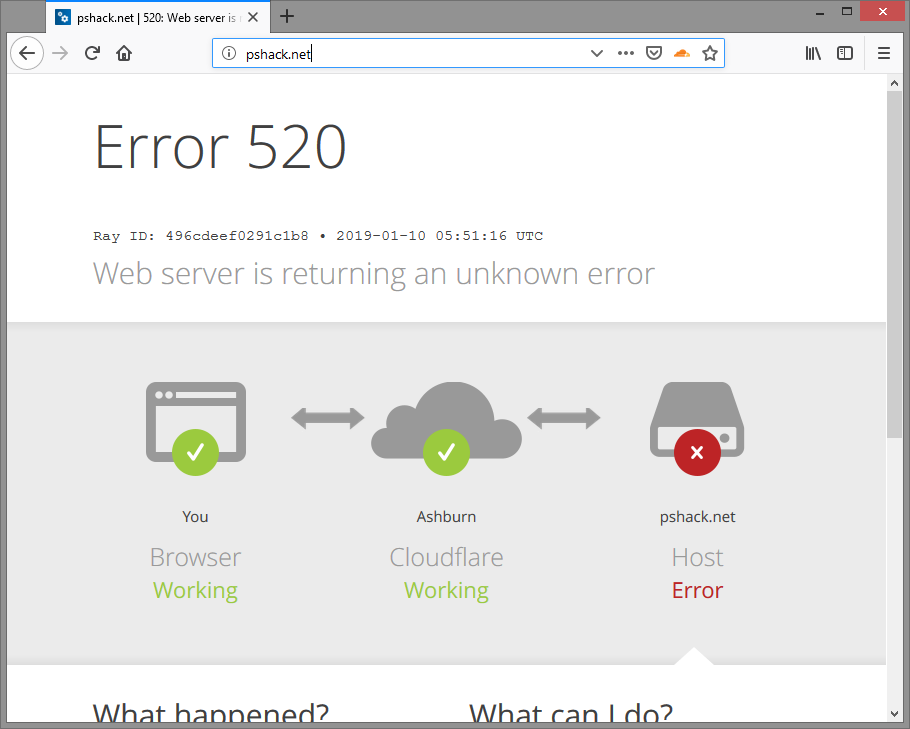Open a new tab
The height and width of the screenshot is (729, 910).
287,16
